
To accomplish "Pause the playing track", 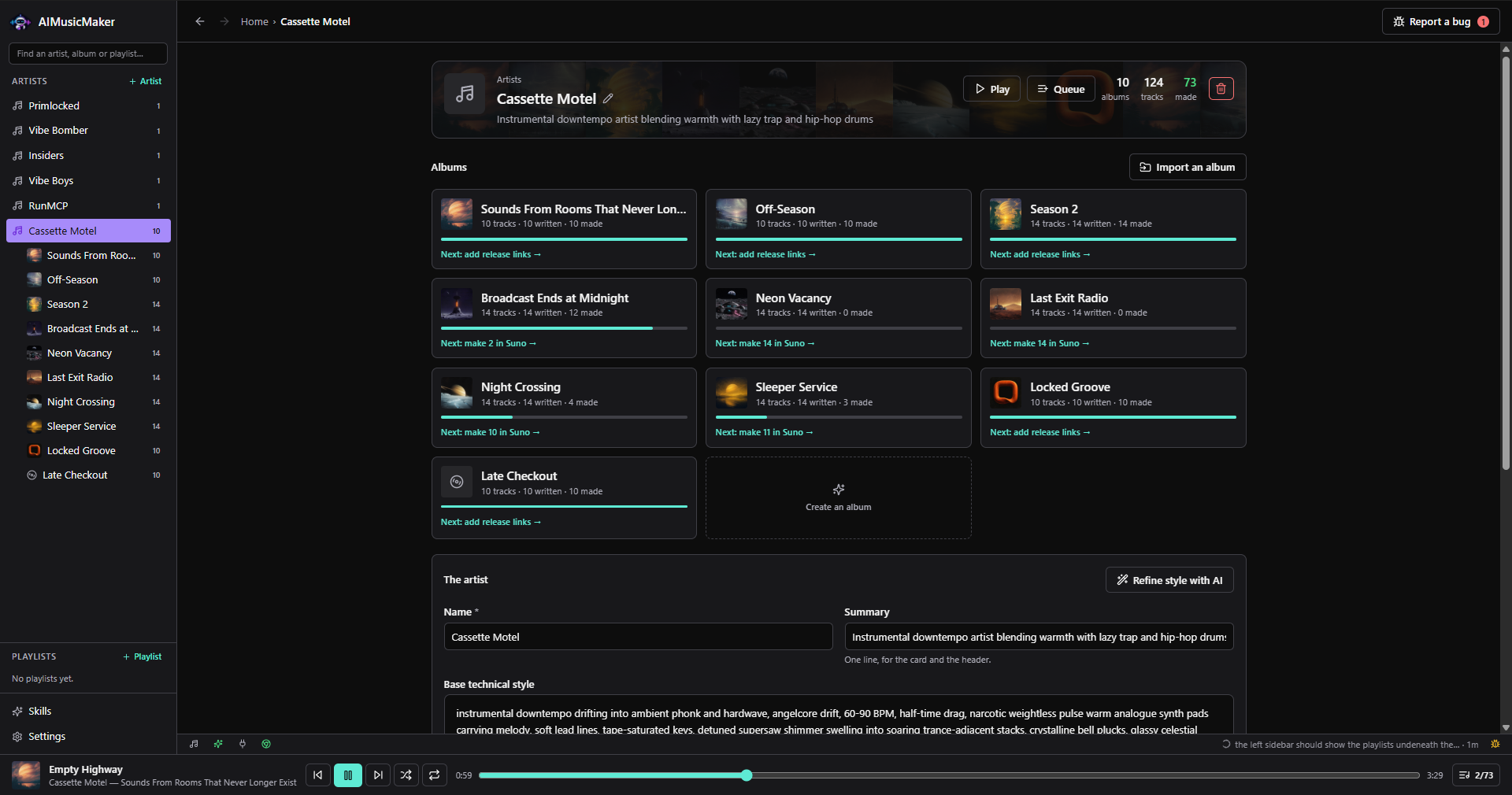I will (347, 775).
